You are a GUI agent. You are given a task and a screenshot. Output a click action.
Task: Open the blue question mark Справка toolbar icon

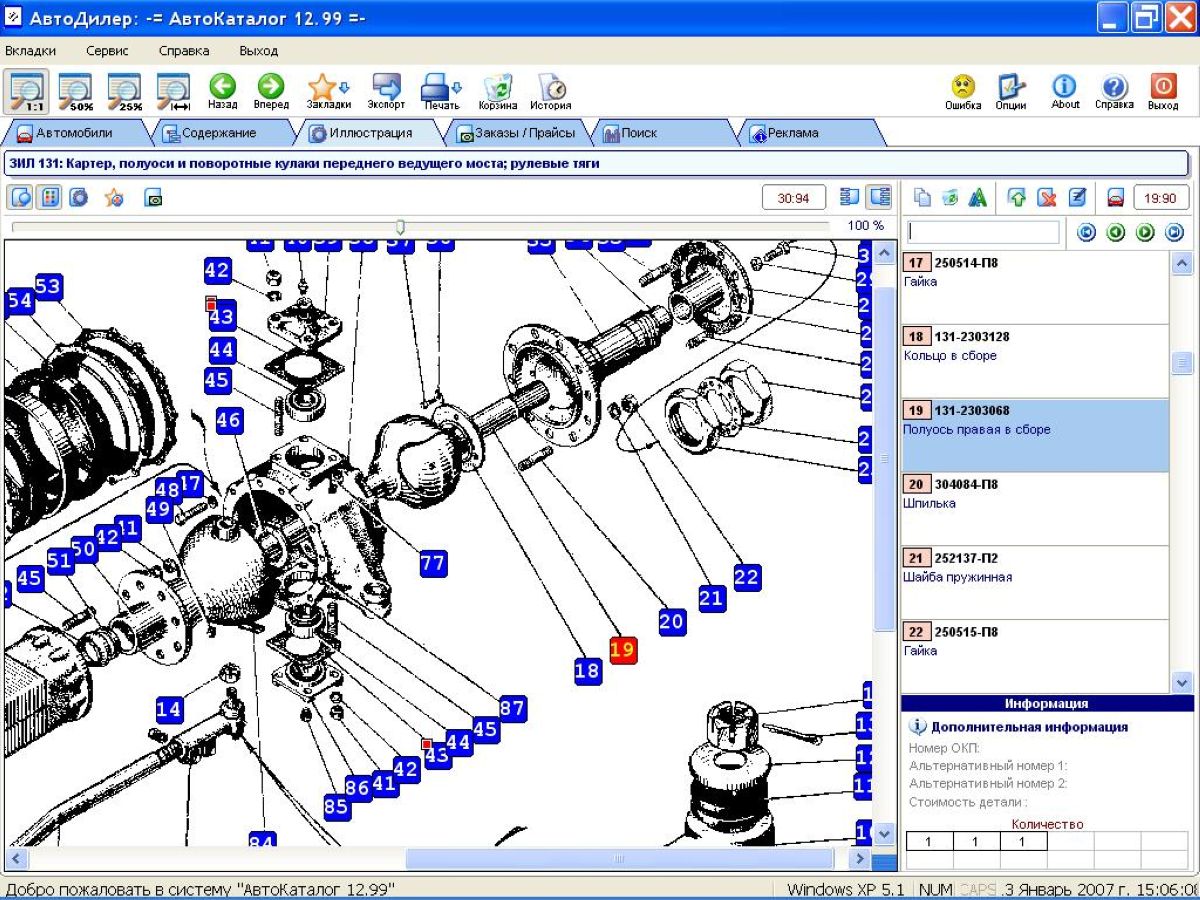click(1114, 90)
